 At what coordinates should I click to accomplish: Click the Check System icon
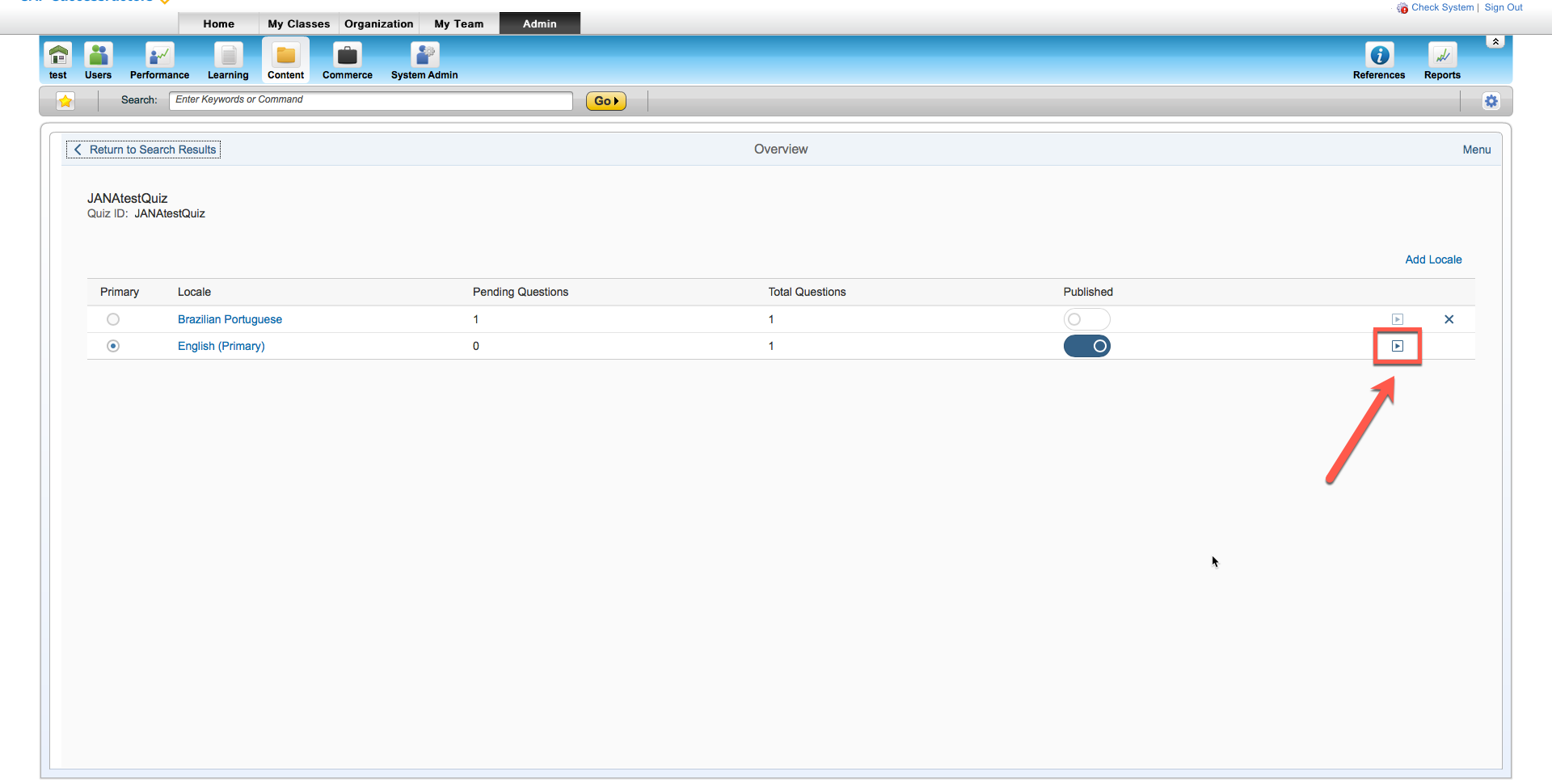pyautogui.click(x=1402, y=8)
